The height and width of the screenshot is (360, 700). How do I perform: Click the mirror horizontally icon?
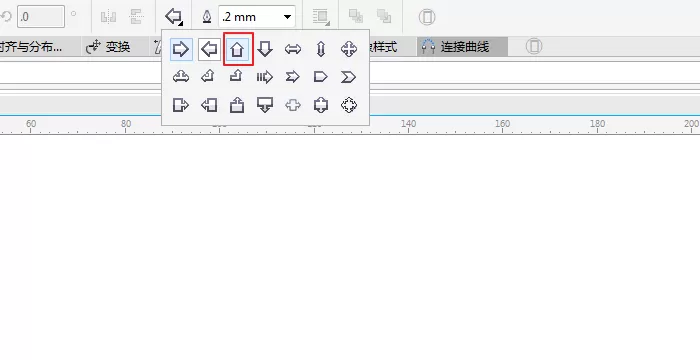pos(108,17)
